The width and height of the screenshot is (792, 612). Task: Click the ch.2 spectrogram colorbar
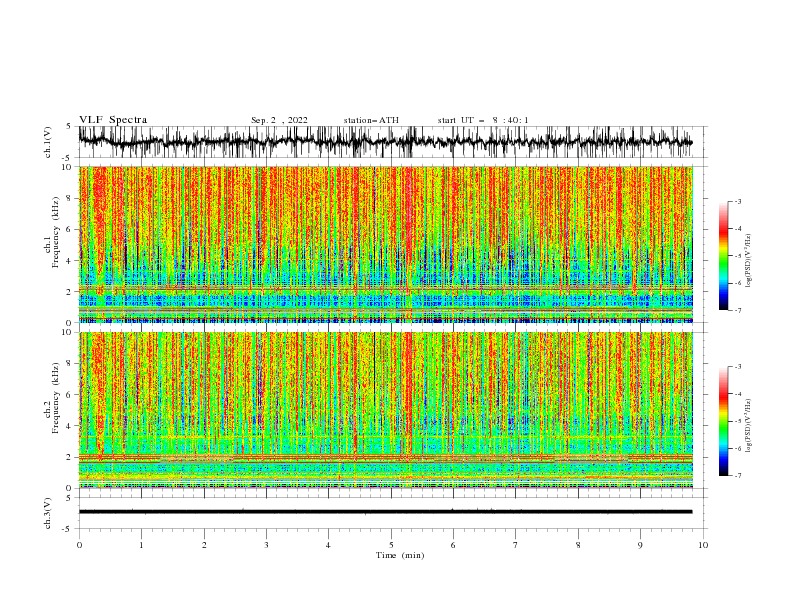723,421
